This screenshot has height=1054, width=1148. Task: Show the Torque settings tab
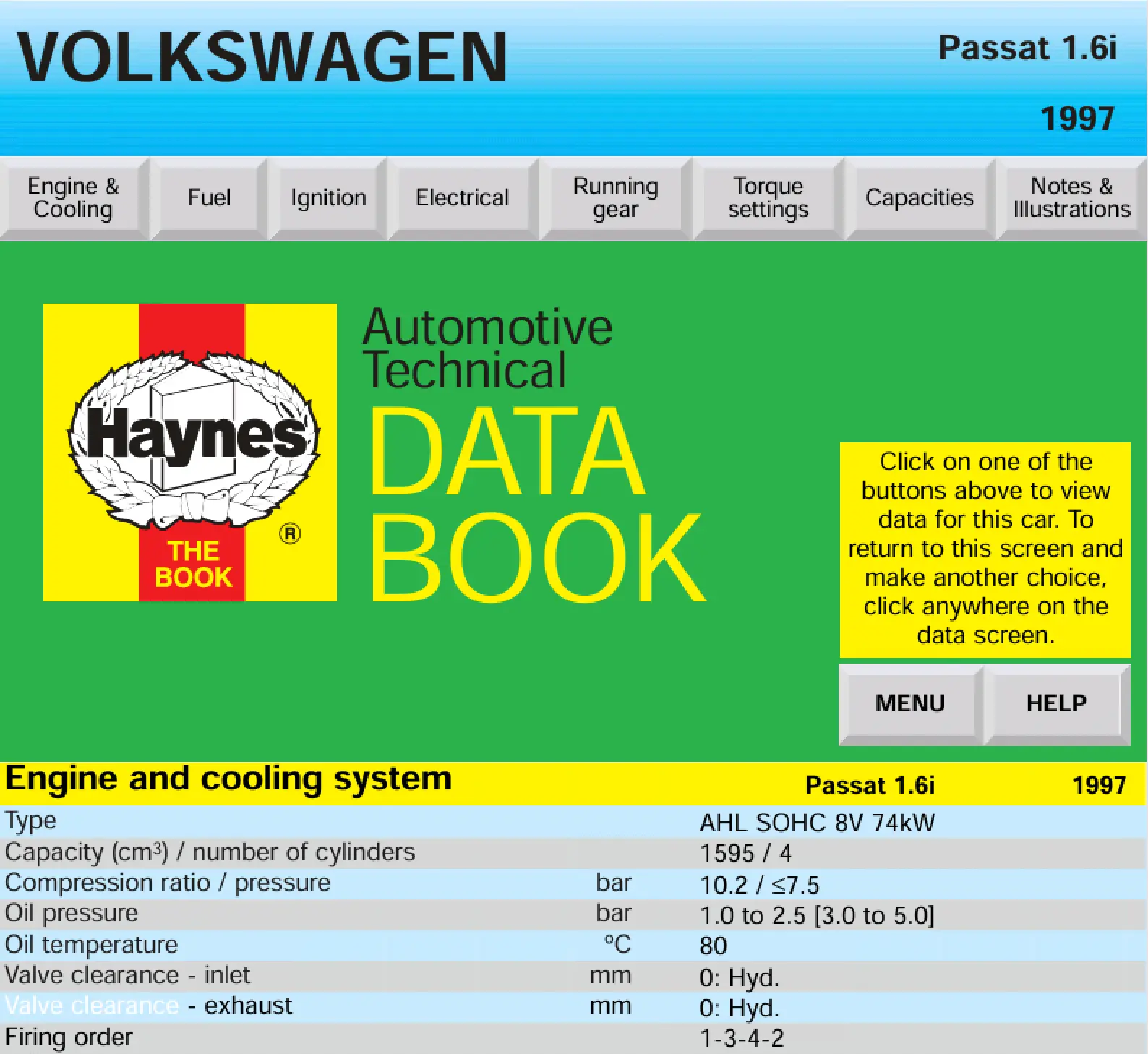[768, 198]
